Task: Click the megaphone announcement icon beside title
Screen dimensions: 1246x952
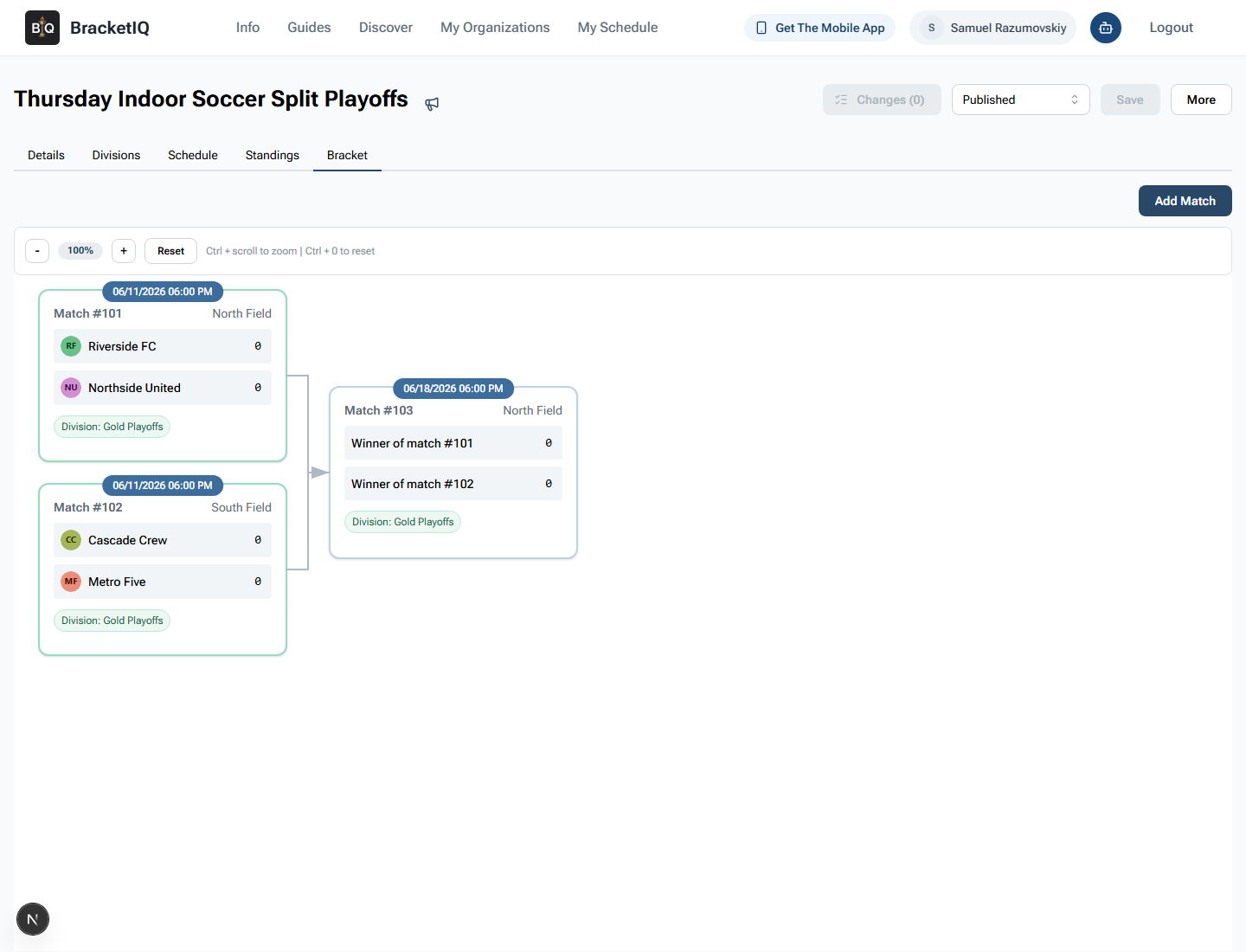Action: (x=432, y=104)
